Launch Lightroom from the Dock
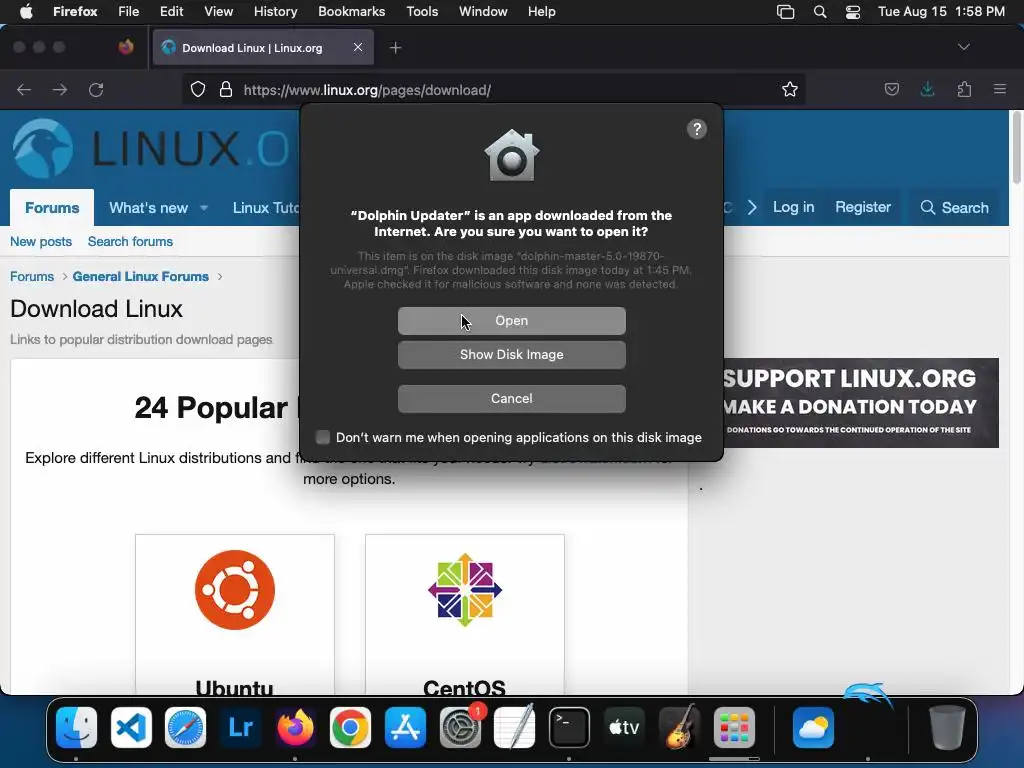 (240, 727)
